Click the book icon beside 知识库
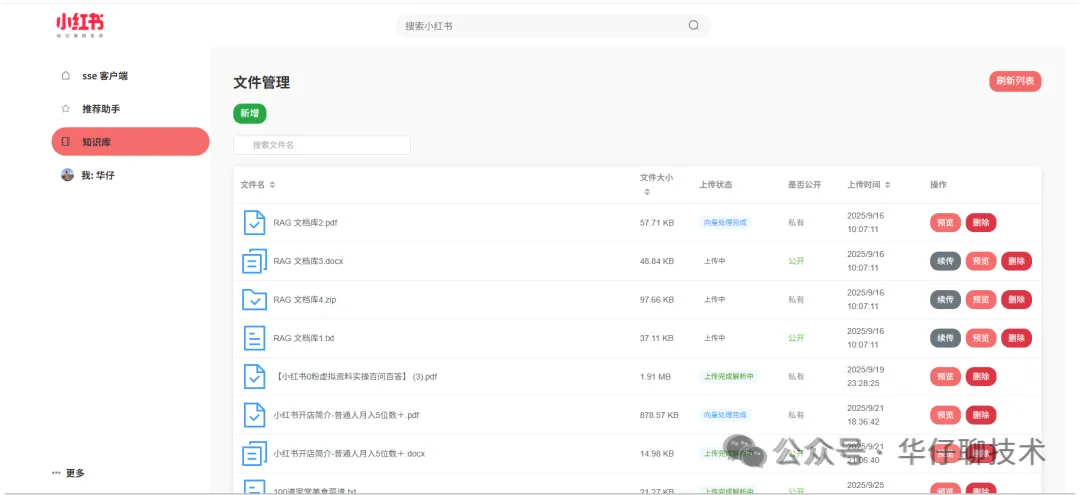The width and height of the screenshot is (1080, 495). 66,142
